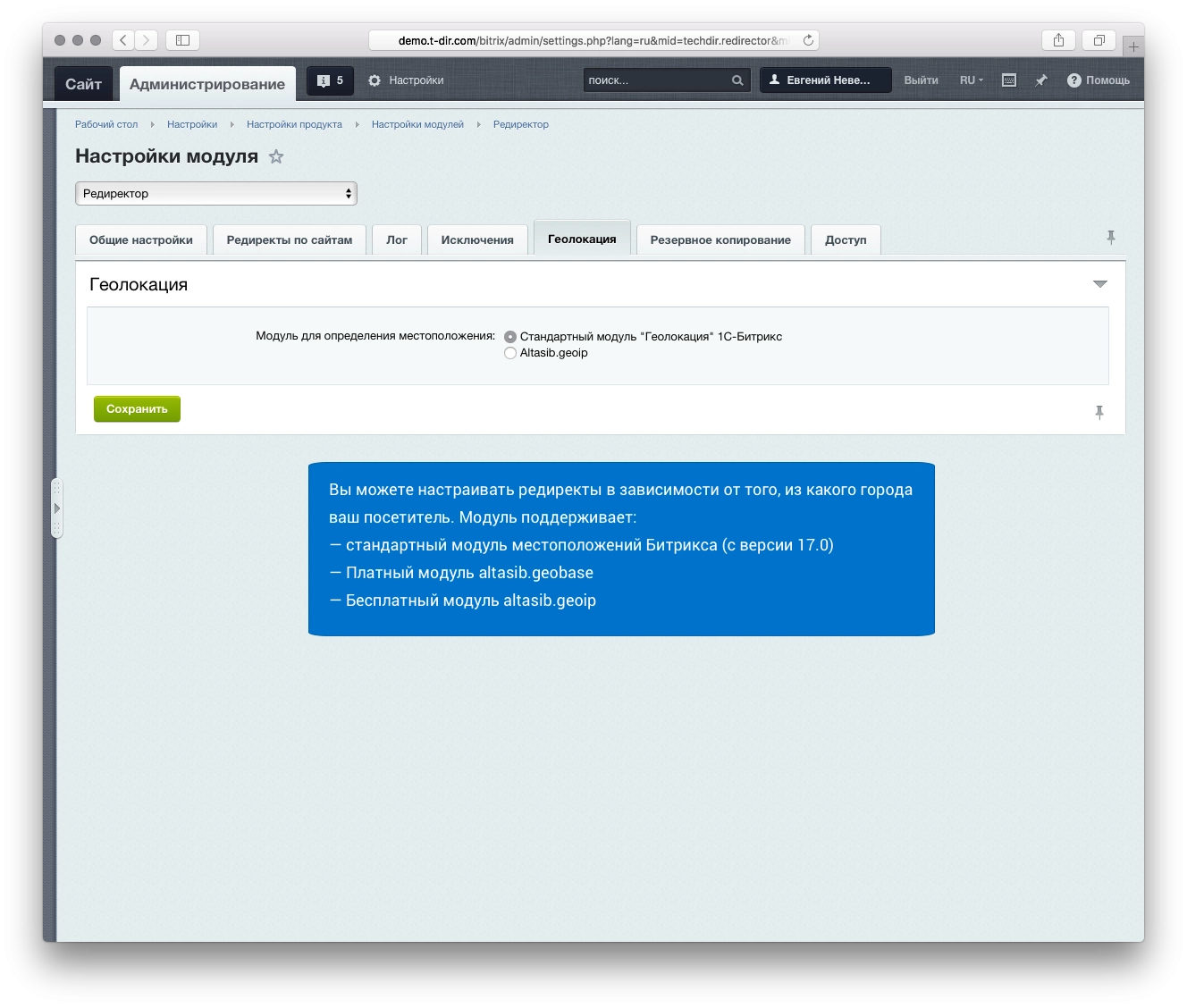The width and height of the screenshot is (1187, 1008).
Task: Click the pin icon beside the tabs
Action: [1111, 238]
